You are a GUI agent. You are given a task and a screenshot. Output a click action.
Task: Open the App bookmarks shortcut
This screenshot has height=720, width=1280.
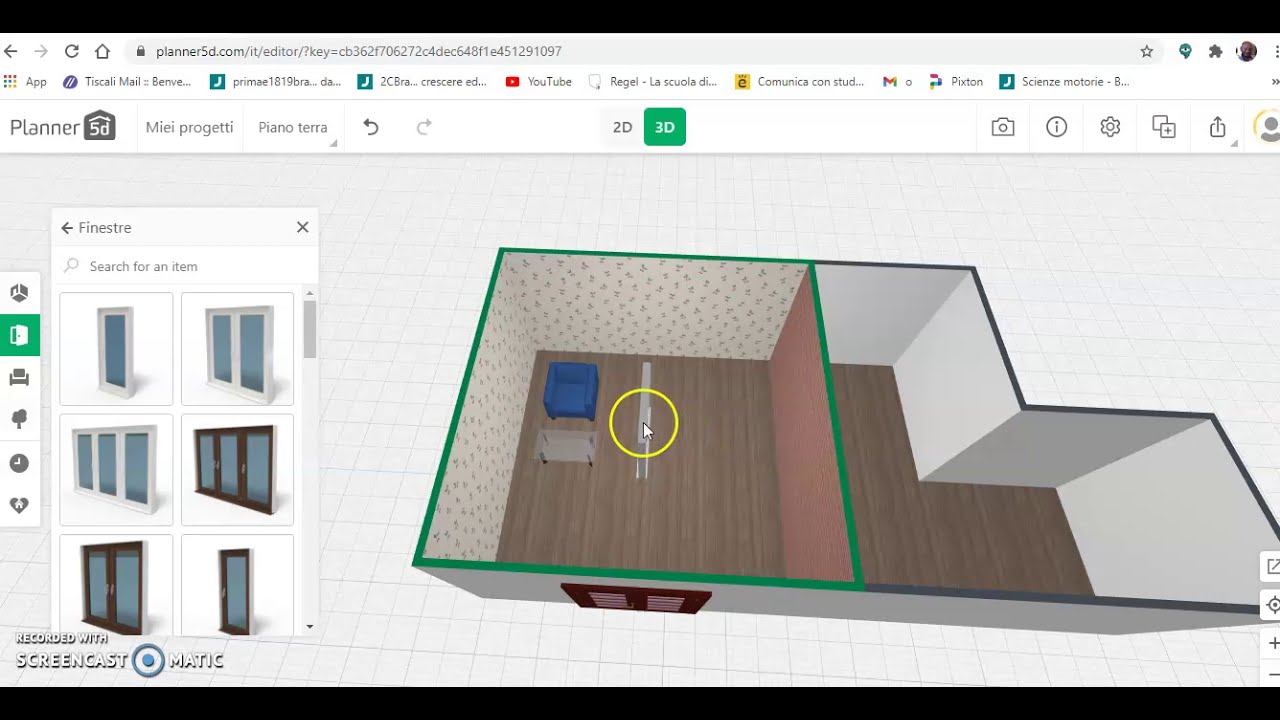(x=26, y=82)
